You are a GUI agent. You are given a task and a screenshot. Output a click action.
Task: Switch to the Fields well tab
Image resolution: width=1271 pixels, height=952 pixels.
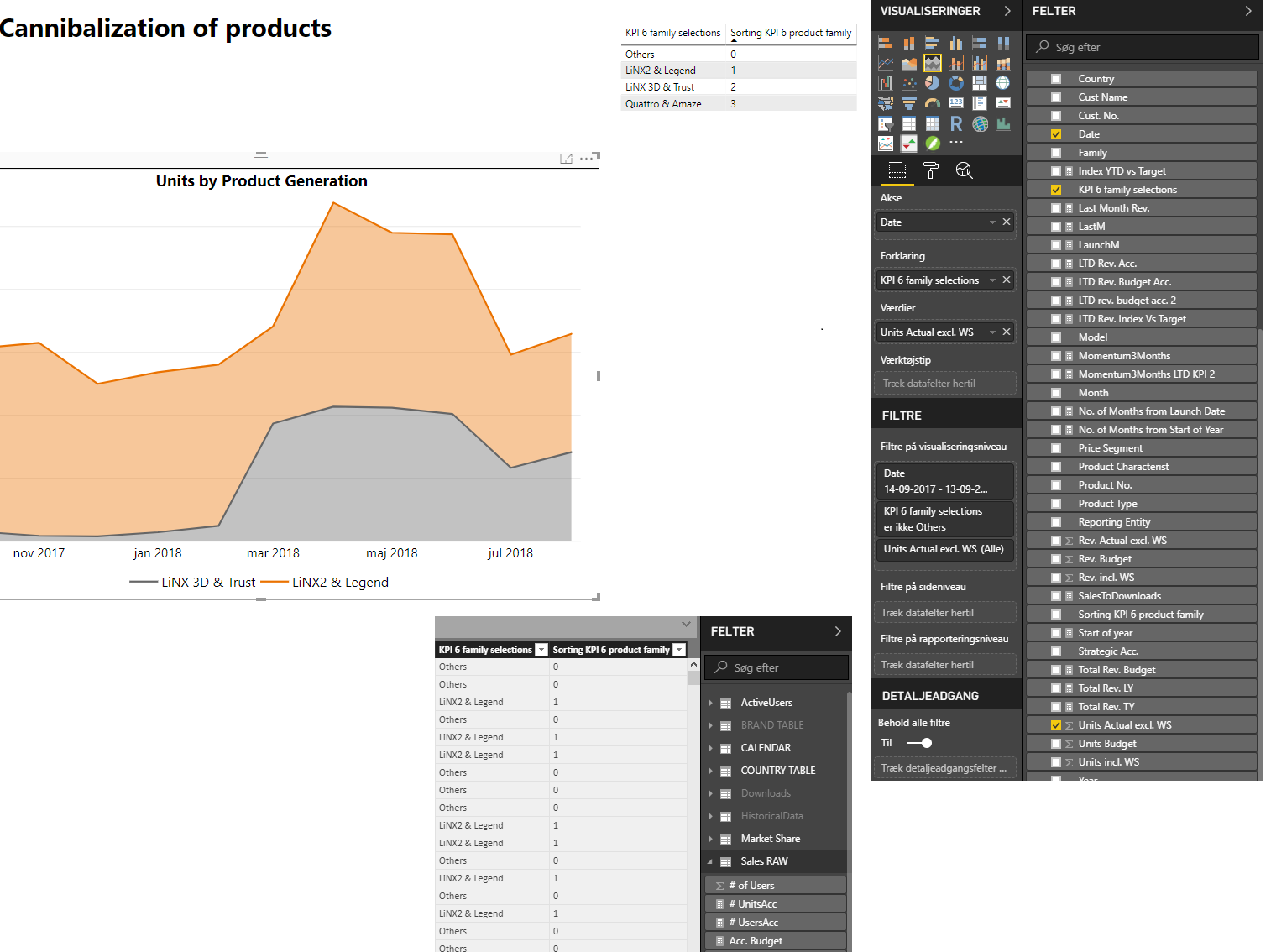click(x=897, y=170)
